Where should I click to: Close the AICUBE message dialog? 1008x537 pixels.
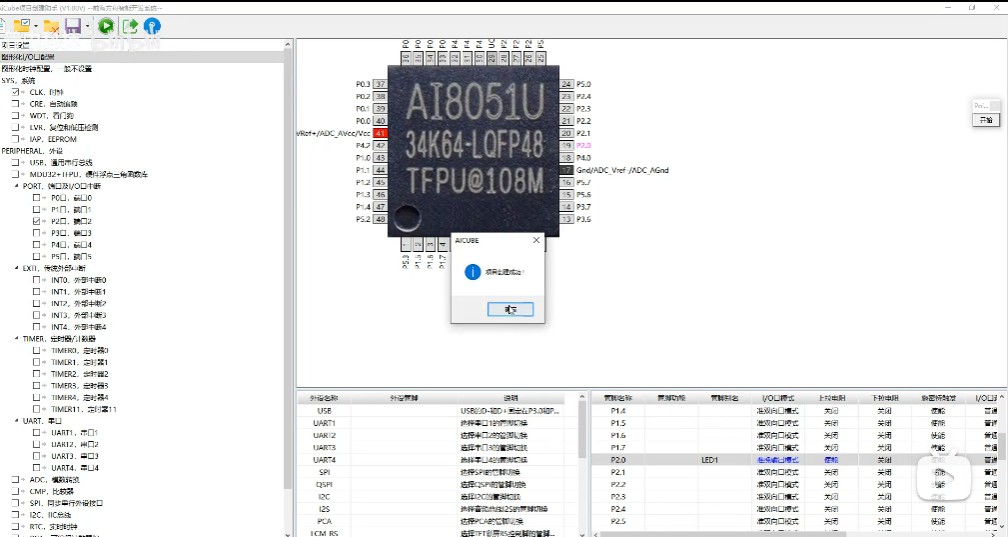tap(535, 240)
